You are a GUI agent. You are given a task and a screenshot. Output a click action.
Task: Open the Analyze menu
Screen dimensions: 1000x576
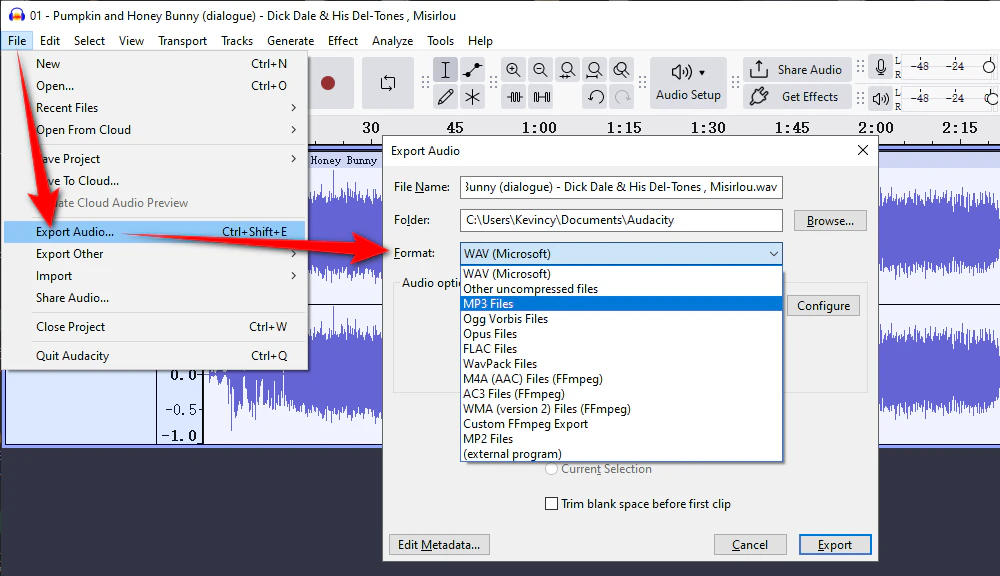pyautogui.click(x=392, y=41)
